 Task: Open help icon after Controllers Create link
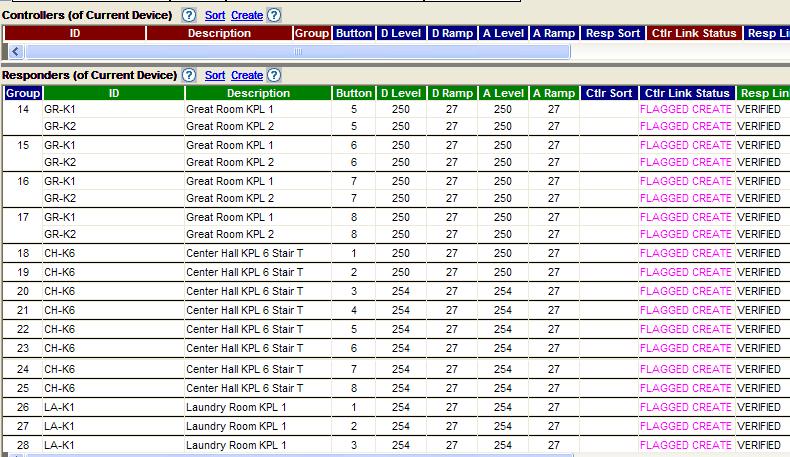coord(274,15)
